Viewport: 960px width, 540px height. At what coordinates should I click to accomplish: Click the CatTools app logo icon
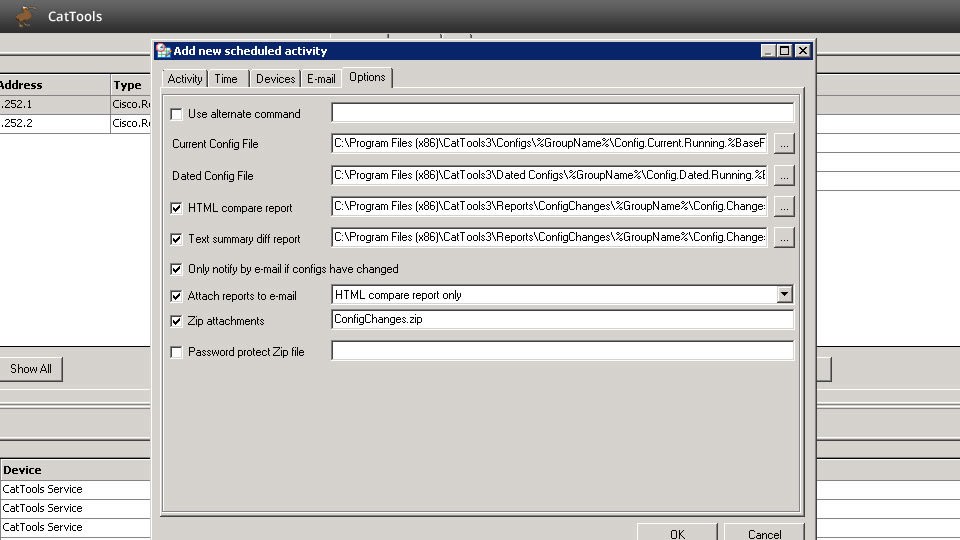(x=25, y=16)
